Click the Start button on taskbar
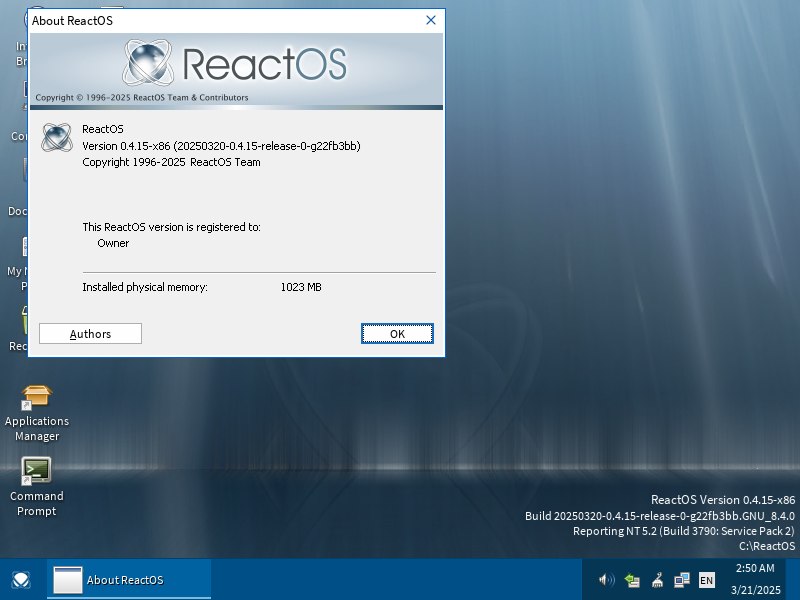Screen dimensions: 800x600 [20, 580]
